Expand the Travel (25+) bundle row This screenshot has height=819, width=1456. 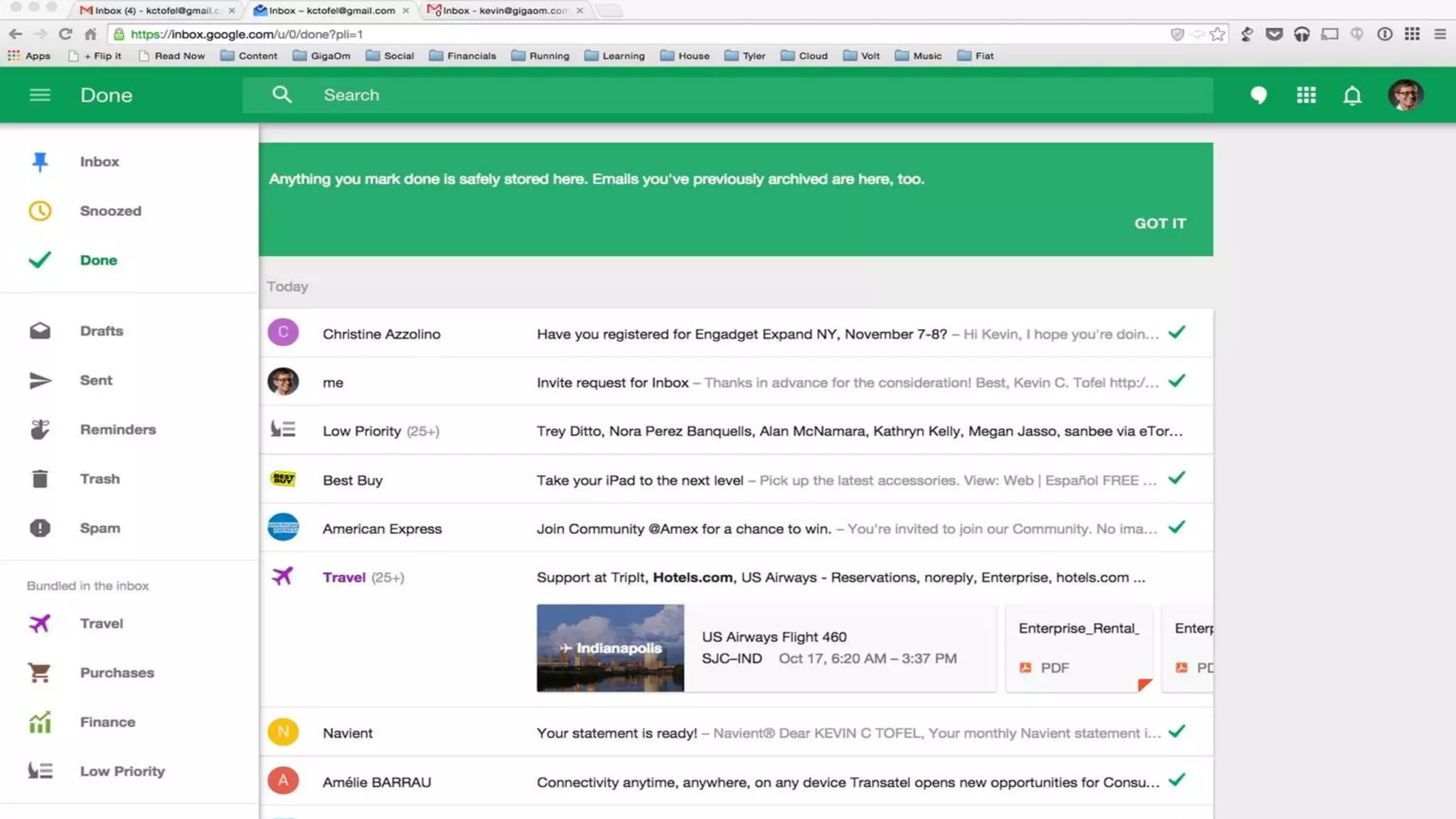(x=736, y=577)
